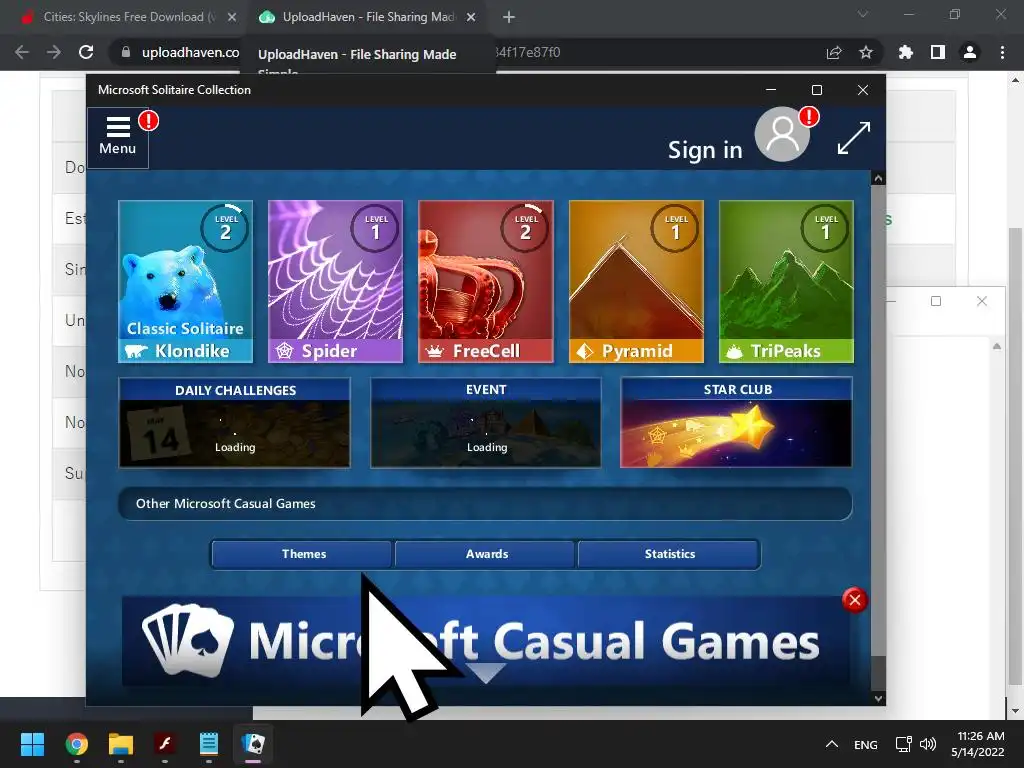Toggle fullscreen with the diagonal arrows icon

pos(854,138)
